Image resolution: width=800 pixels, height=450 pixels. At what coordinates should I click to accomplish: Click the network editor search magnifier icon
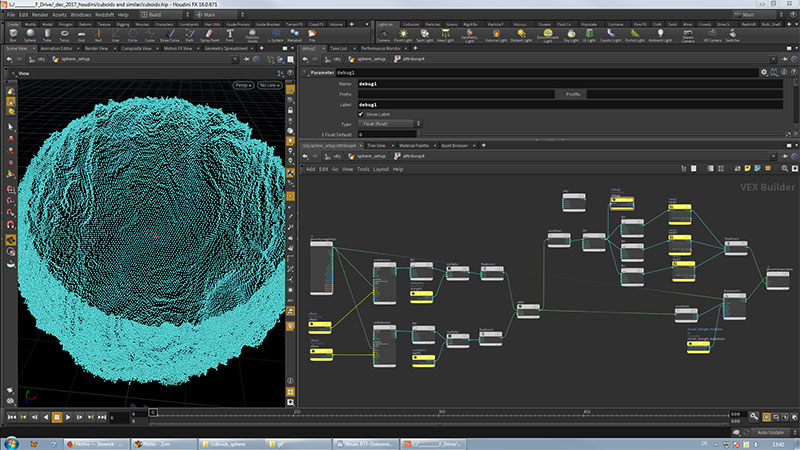click(785, 168)
